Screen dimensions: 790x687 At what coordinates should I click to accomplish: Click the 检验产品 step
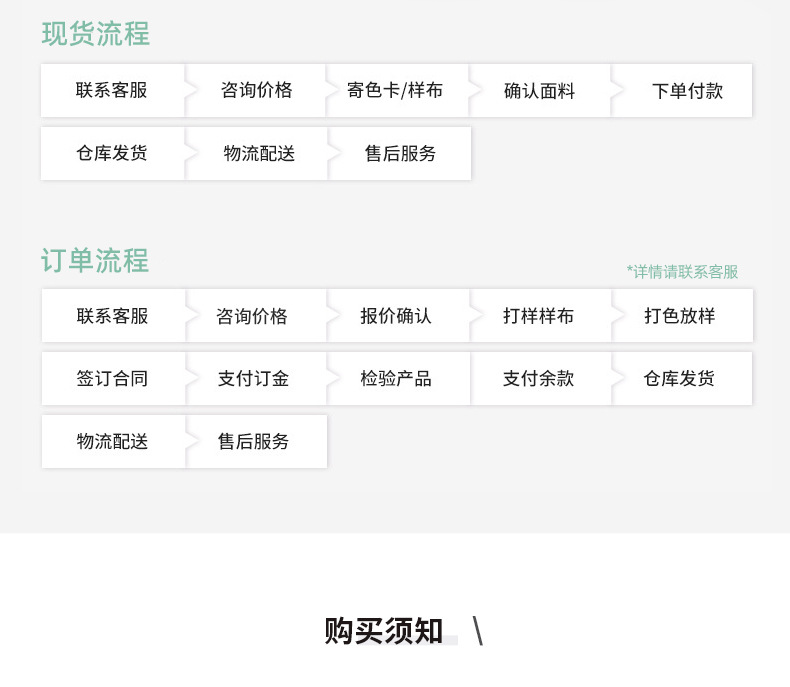tap(399, 379)
